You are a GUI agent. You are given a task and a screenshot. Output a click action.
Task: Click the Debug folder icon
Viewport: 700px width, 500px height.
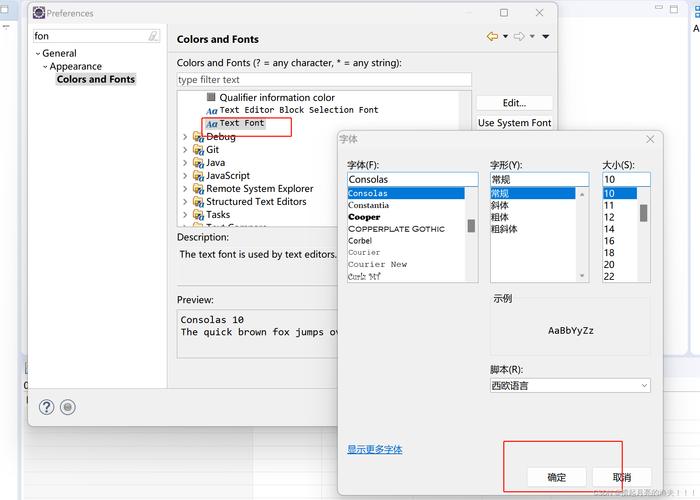(x=198, y=137)
